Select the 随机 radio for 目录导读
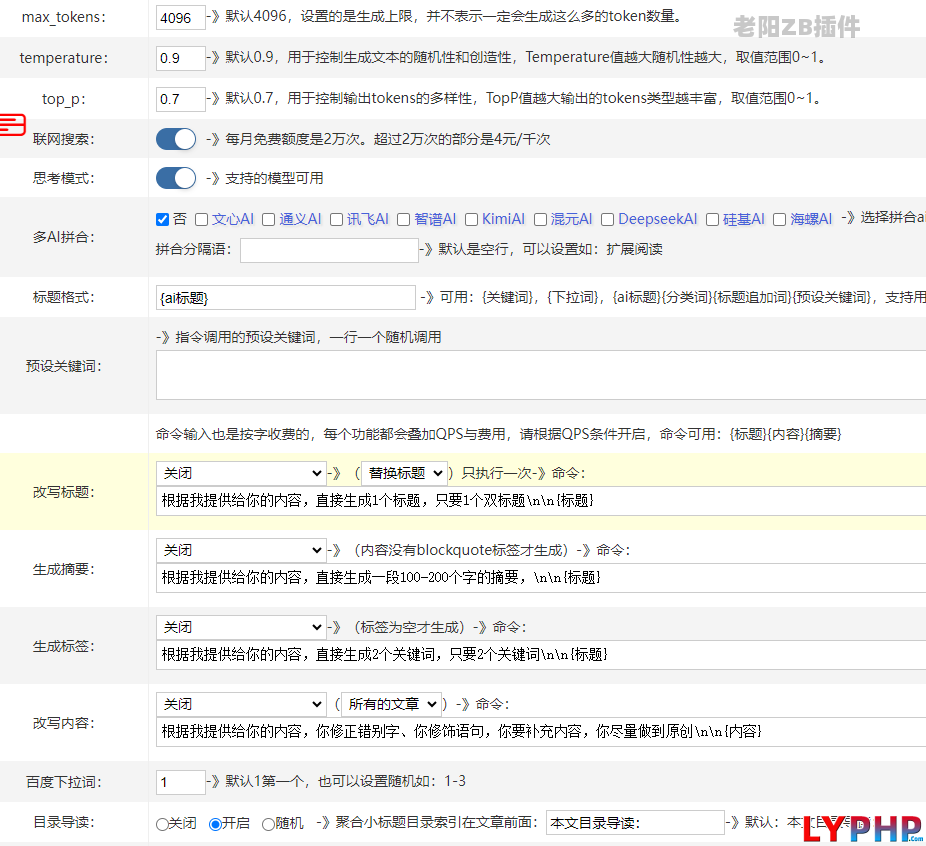 (268, 824)
